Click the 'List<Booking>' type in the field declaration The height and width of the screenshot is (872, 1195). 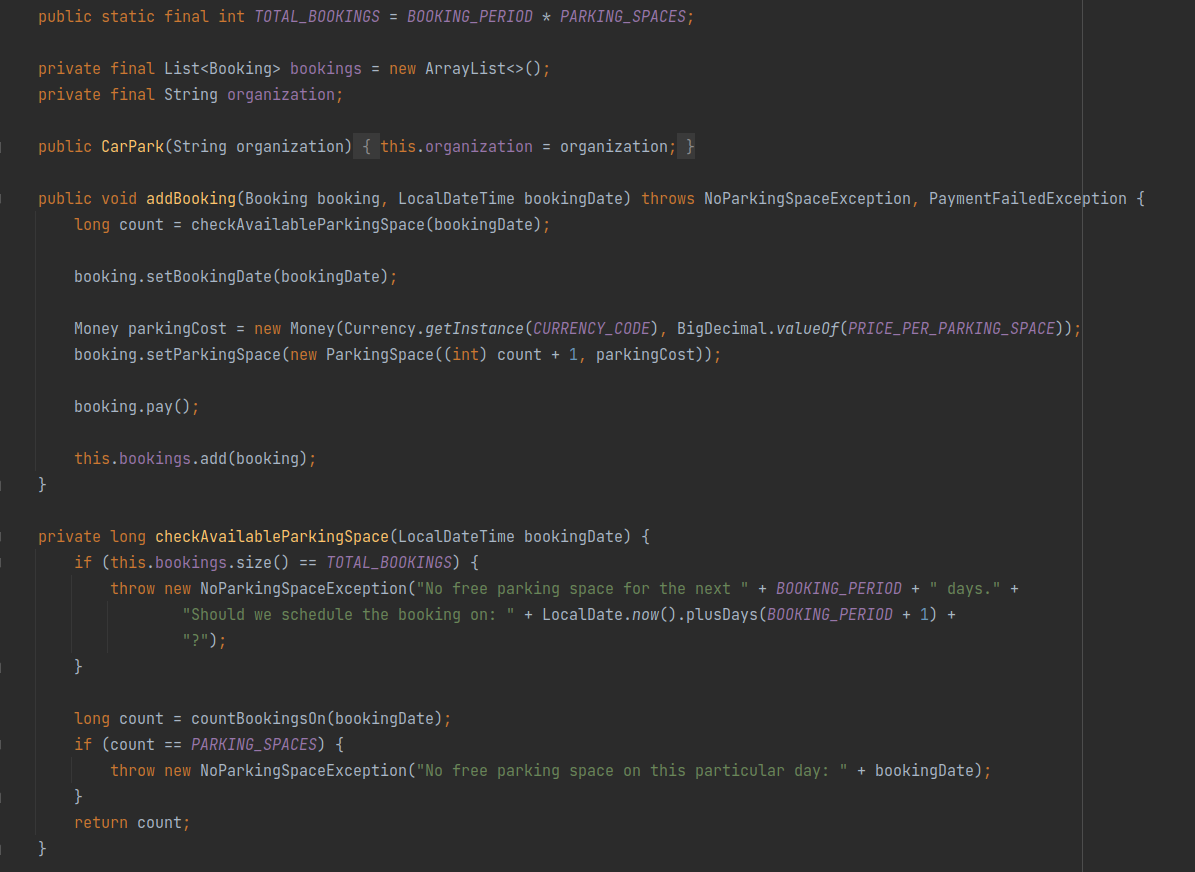click(222, 69)
